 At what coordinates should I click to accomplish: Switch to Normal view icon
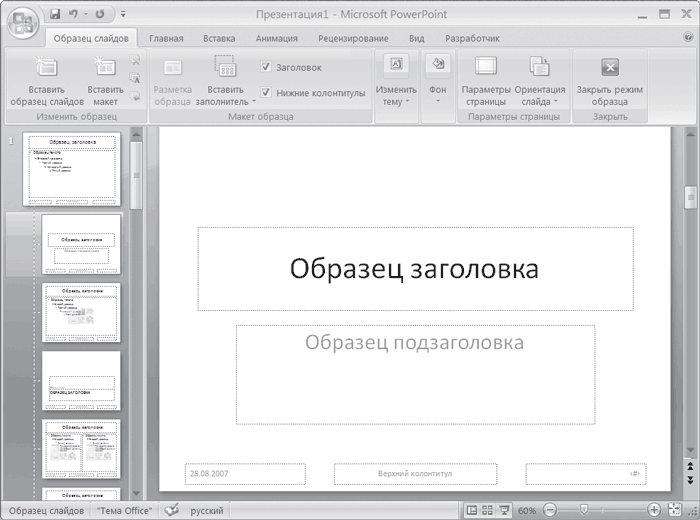[471, 510]
